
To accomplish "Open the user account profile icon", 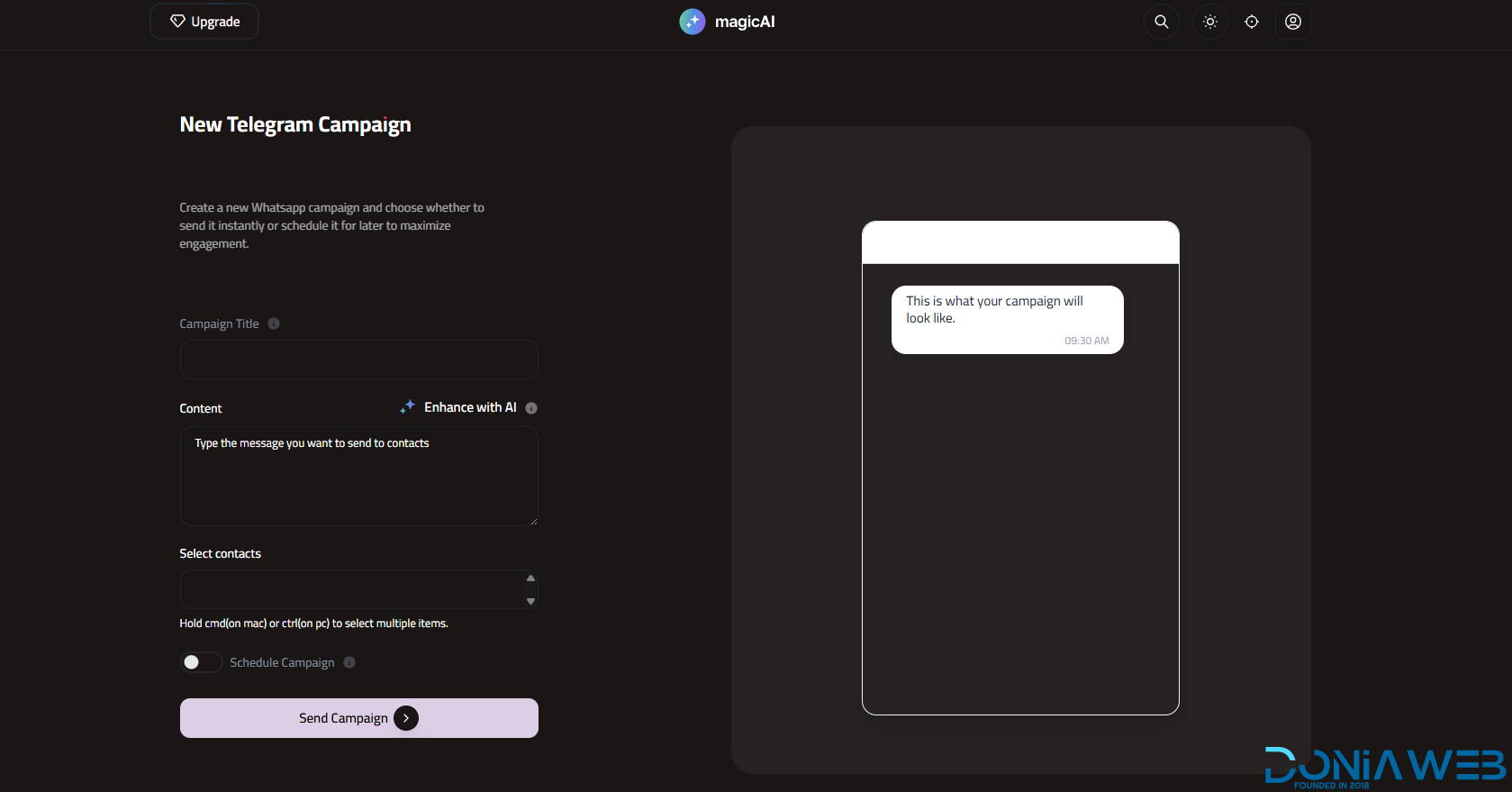I will pyautogui.click(x=1292, y=22).
